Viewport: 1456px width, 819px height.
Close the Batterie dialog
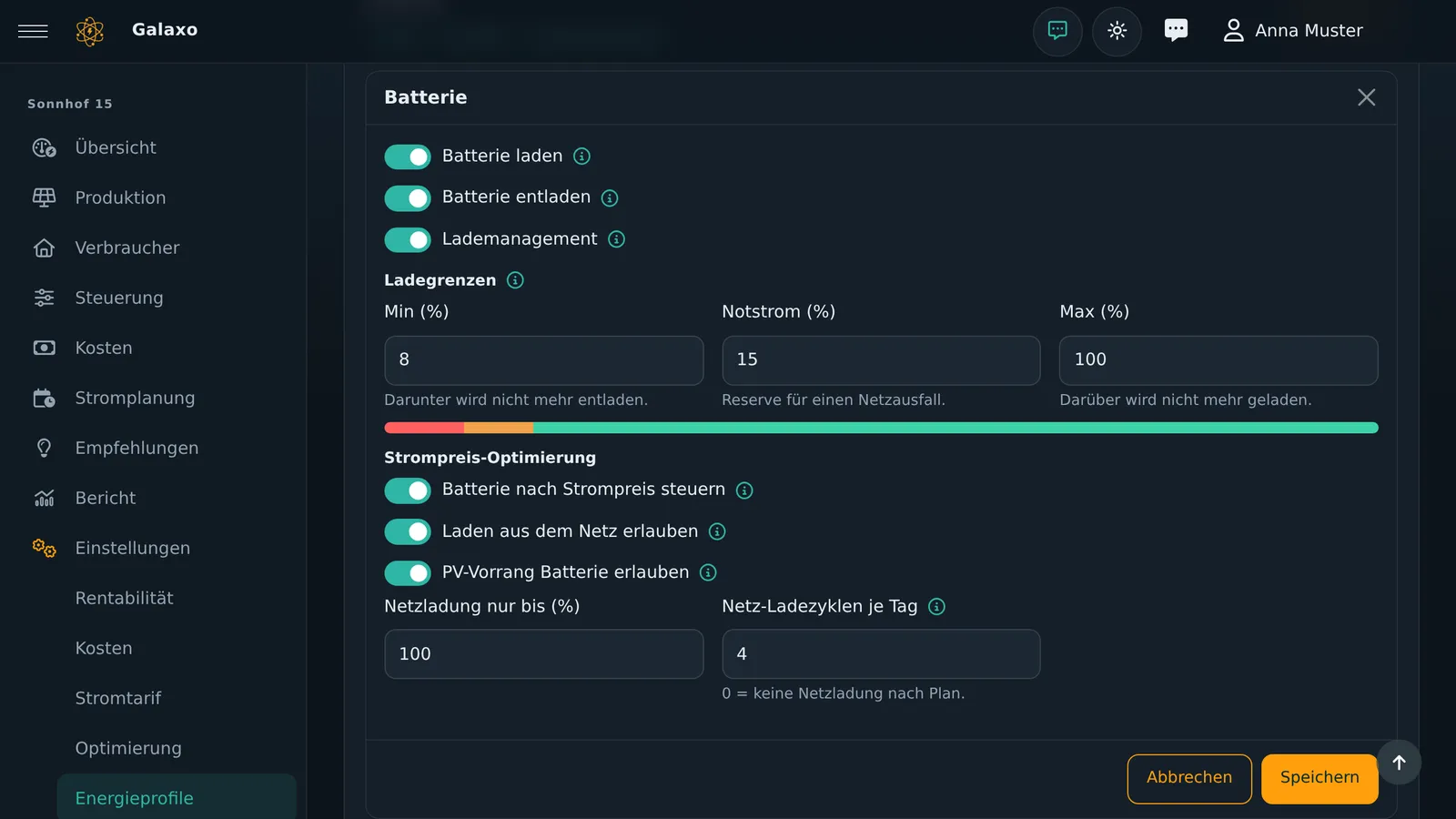(1366, 97)
